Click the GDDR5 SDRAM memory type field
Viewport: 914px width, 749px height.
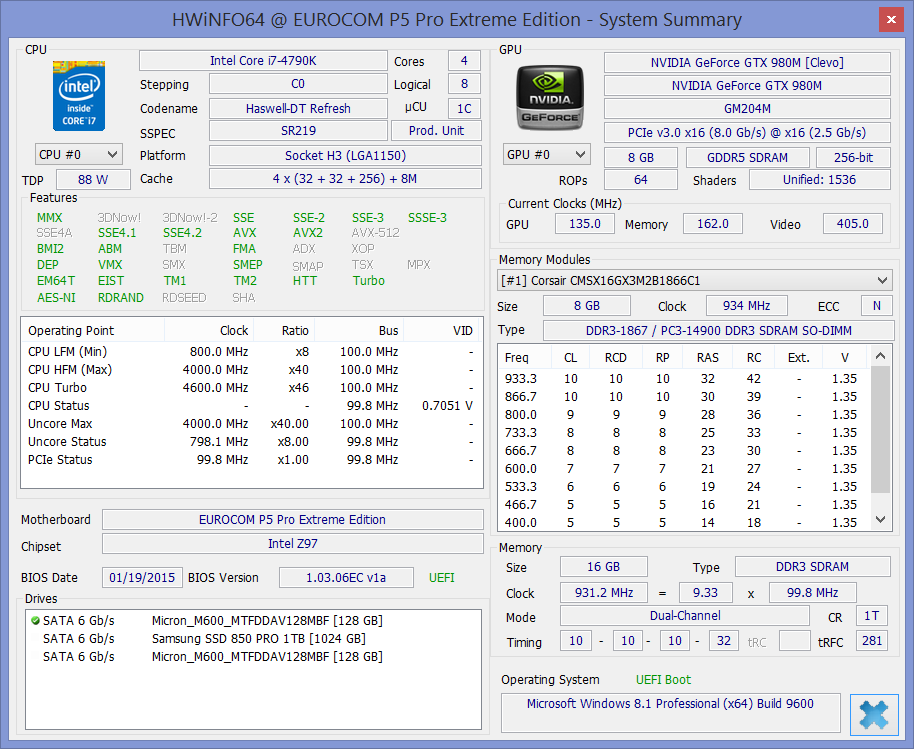coord(747,157)
